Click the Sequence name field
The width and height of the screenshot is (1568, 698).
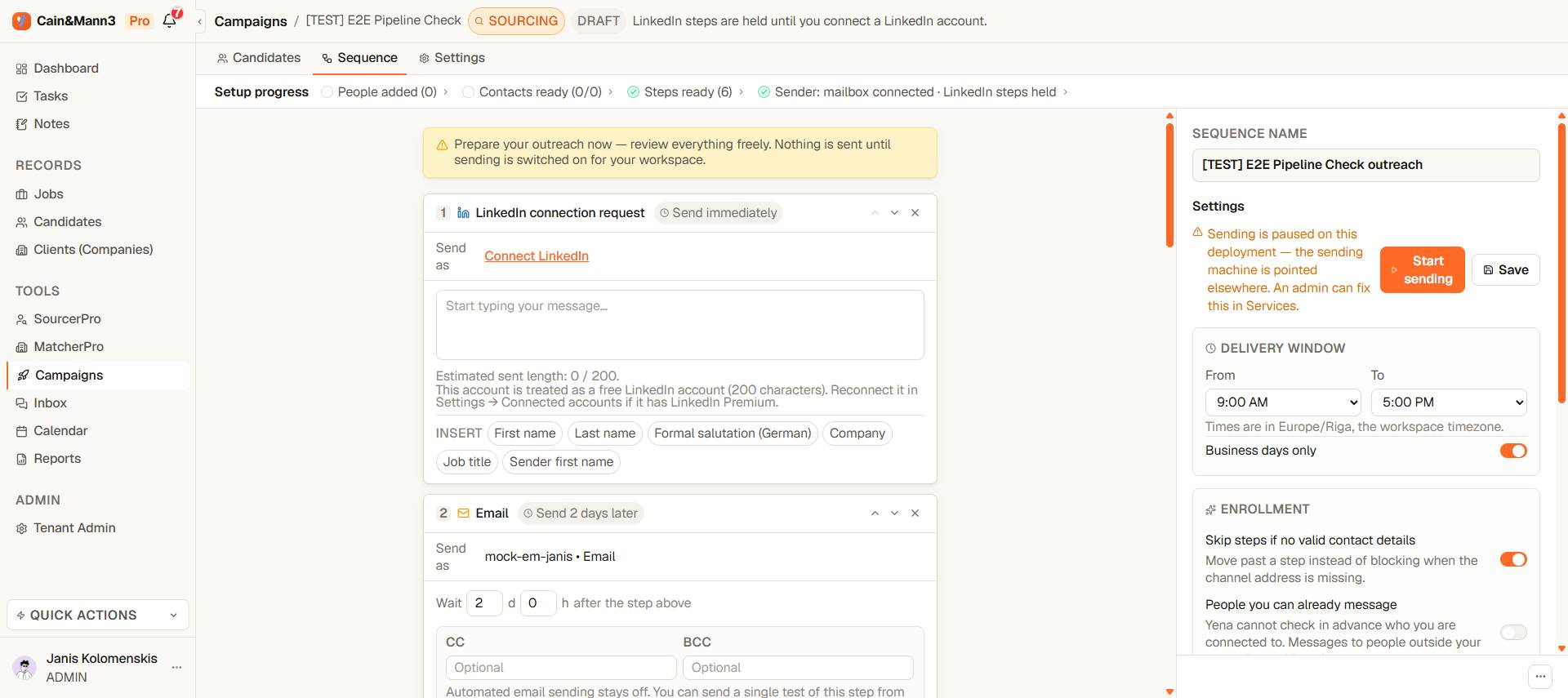pyautogui.click(x=1366, y=165)
